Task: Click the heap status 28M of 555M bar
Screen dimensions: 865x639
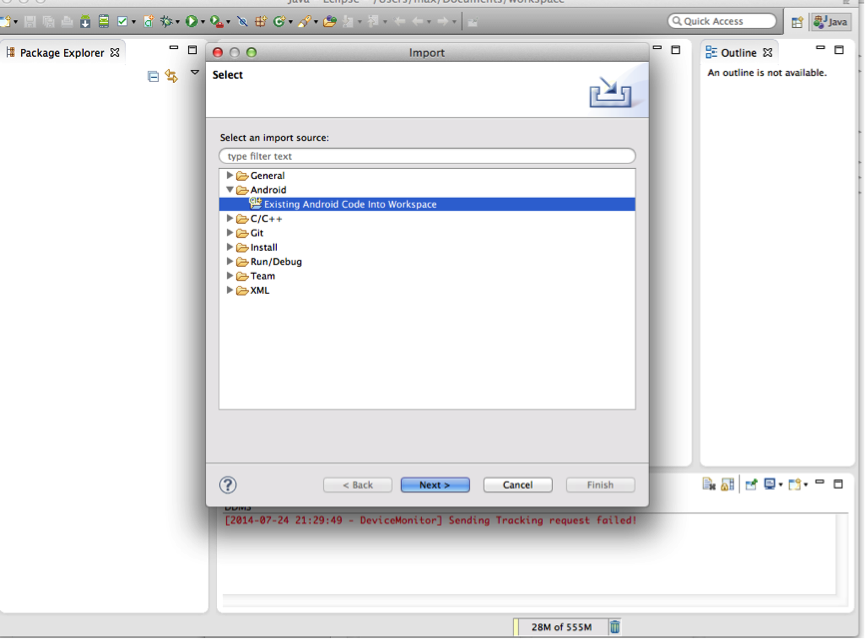Action: pos(560,627)
